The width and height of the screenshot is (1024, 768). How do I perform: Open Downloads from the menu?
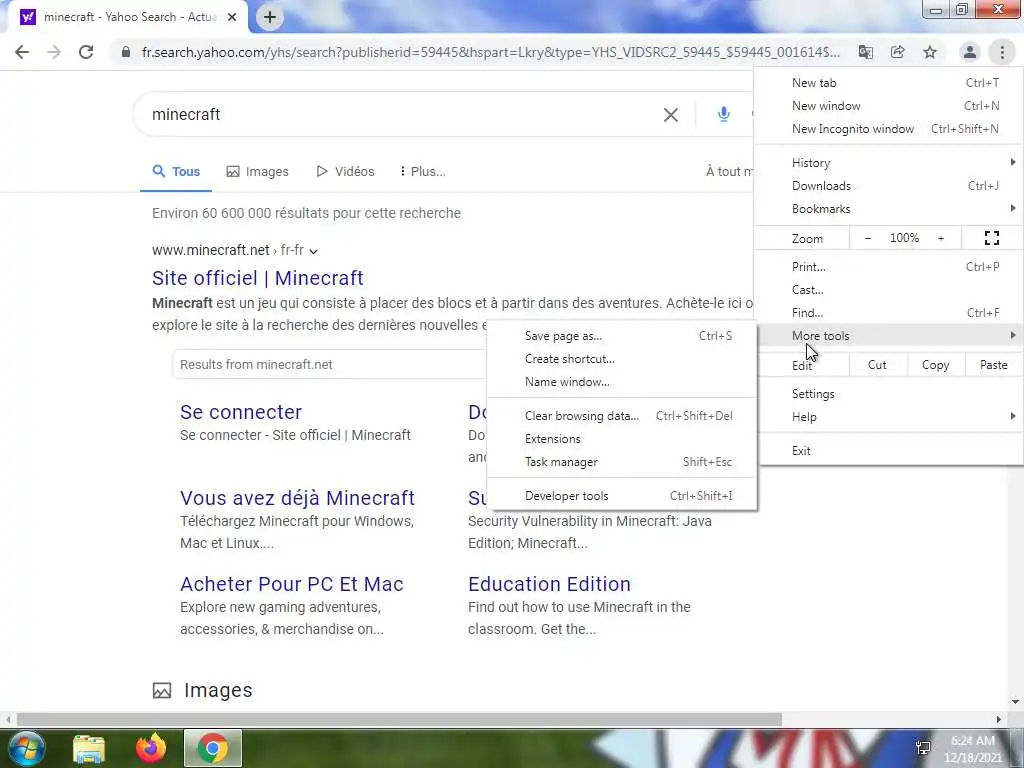[x=889, y=186]
